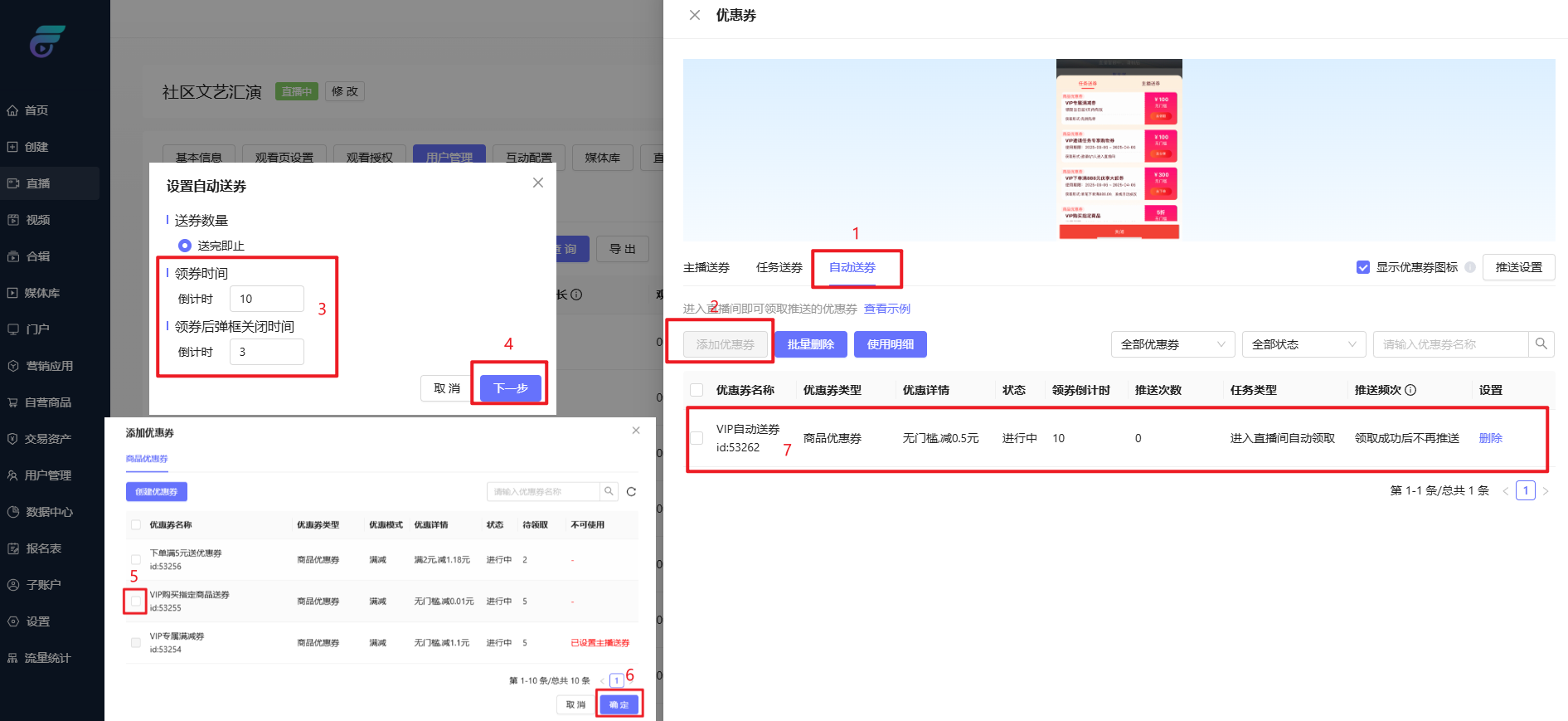Click the 领券时间 countdown input field
Image resolution: width=1568 pixels, height=721 pixels.
point(267,299)
